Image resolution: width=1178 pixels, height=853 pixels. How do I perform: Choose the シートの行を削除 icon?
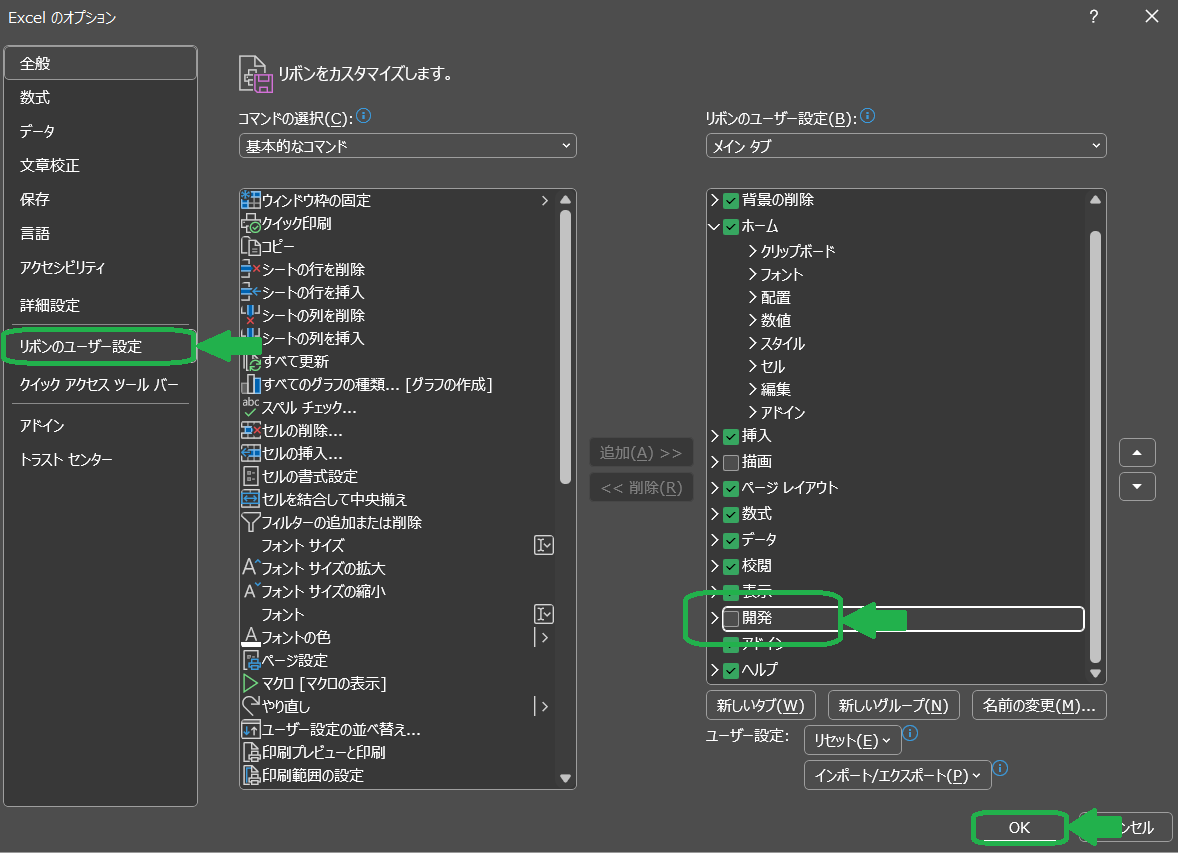[250, 269]
